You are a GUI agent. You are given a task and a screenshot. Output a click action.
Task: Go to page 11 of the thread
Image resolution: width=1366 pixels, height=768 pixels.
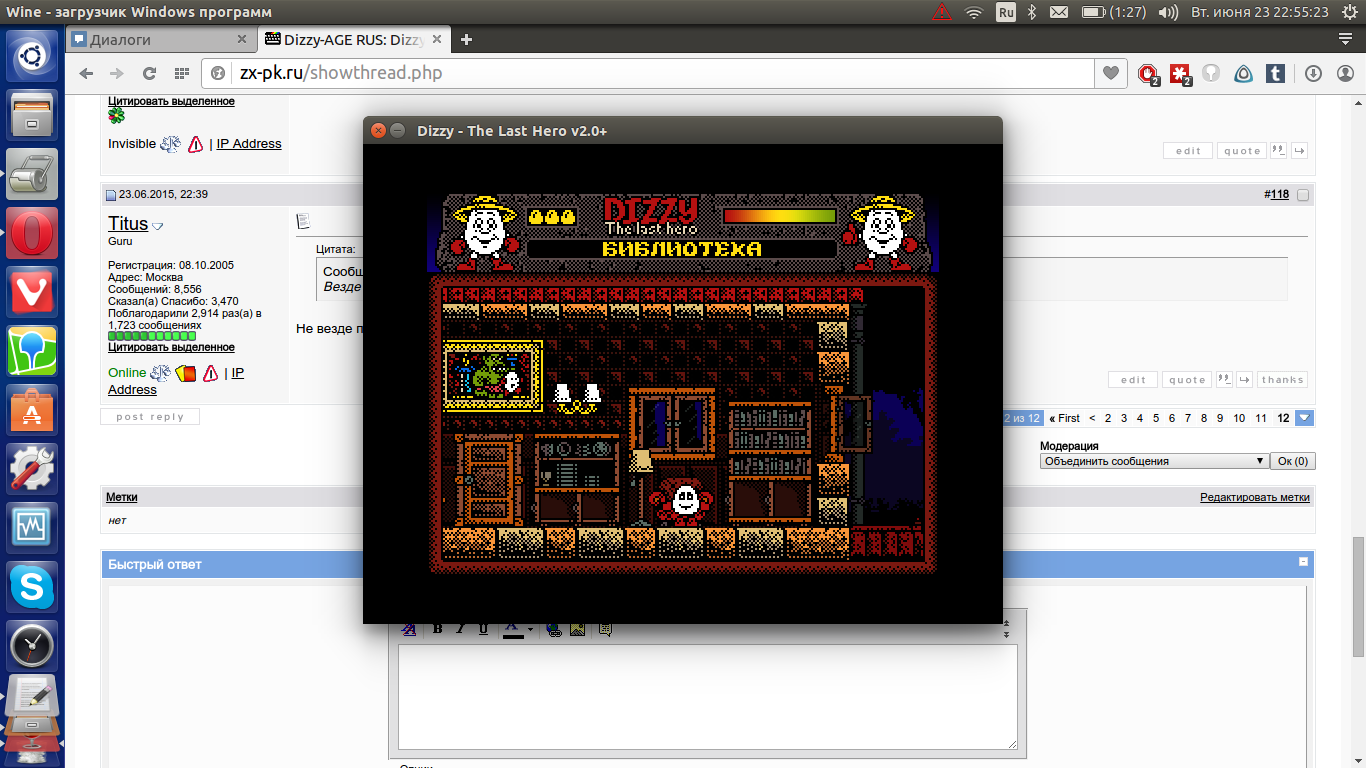pyautogui.click(x=1261, y=418)
